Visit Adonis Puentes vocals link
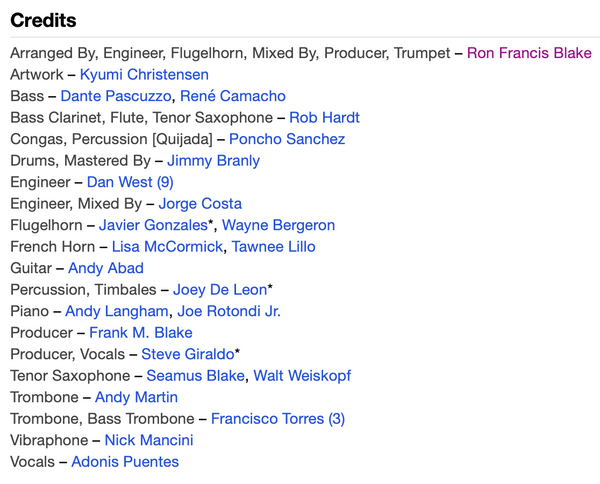This screenshot has width=600, height=484. point(125,462)
